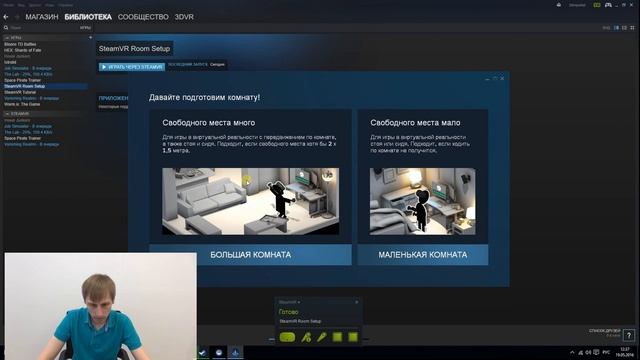Open the SteamVR status window menu dropdown
Screen dimensions: 640x360
point(289,302)
